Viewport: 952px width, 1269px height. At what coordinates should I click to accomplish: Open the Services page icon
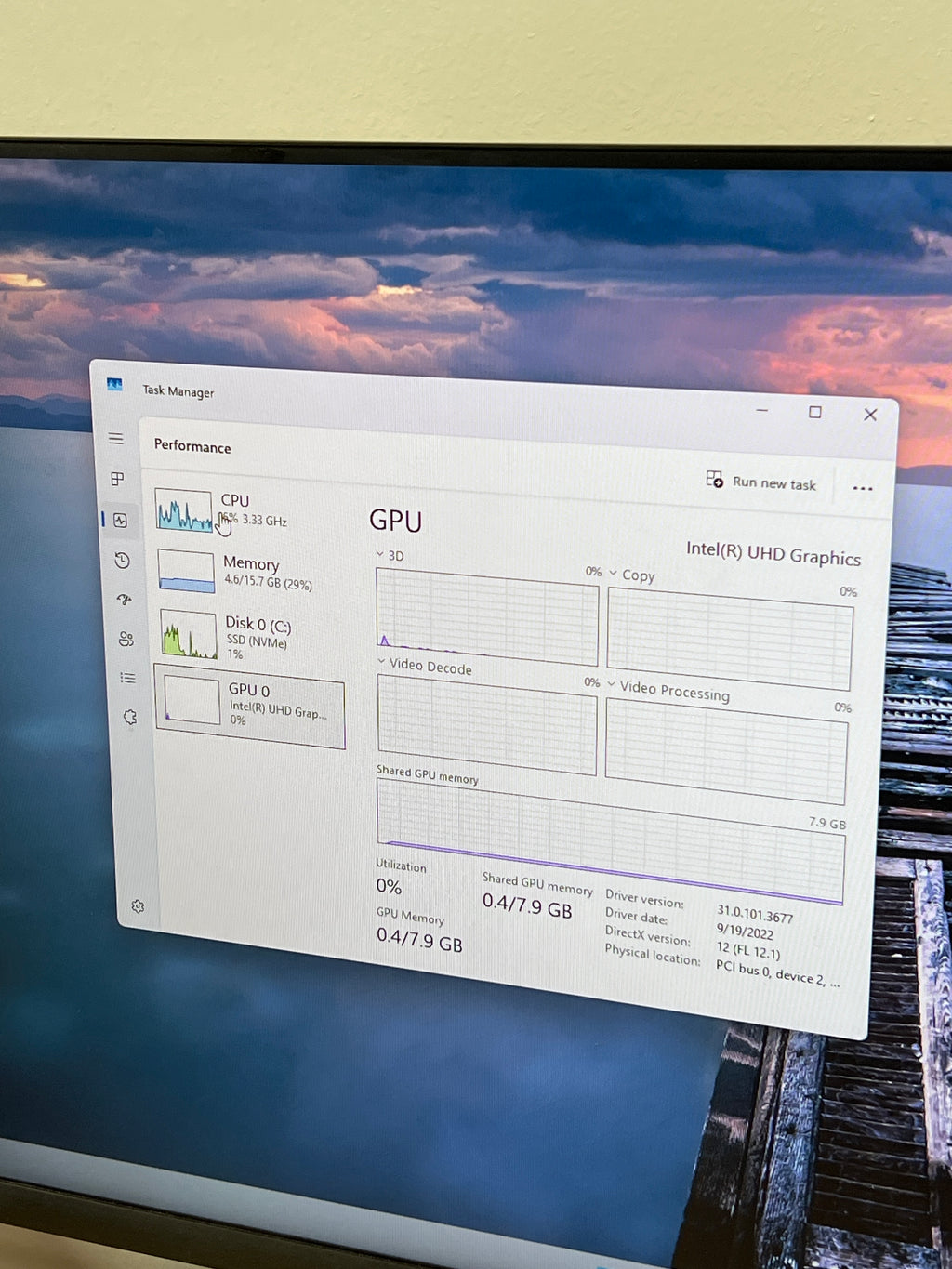(x=129, y=717)
